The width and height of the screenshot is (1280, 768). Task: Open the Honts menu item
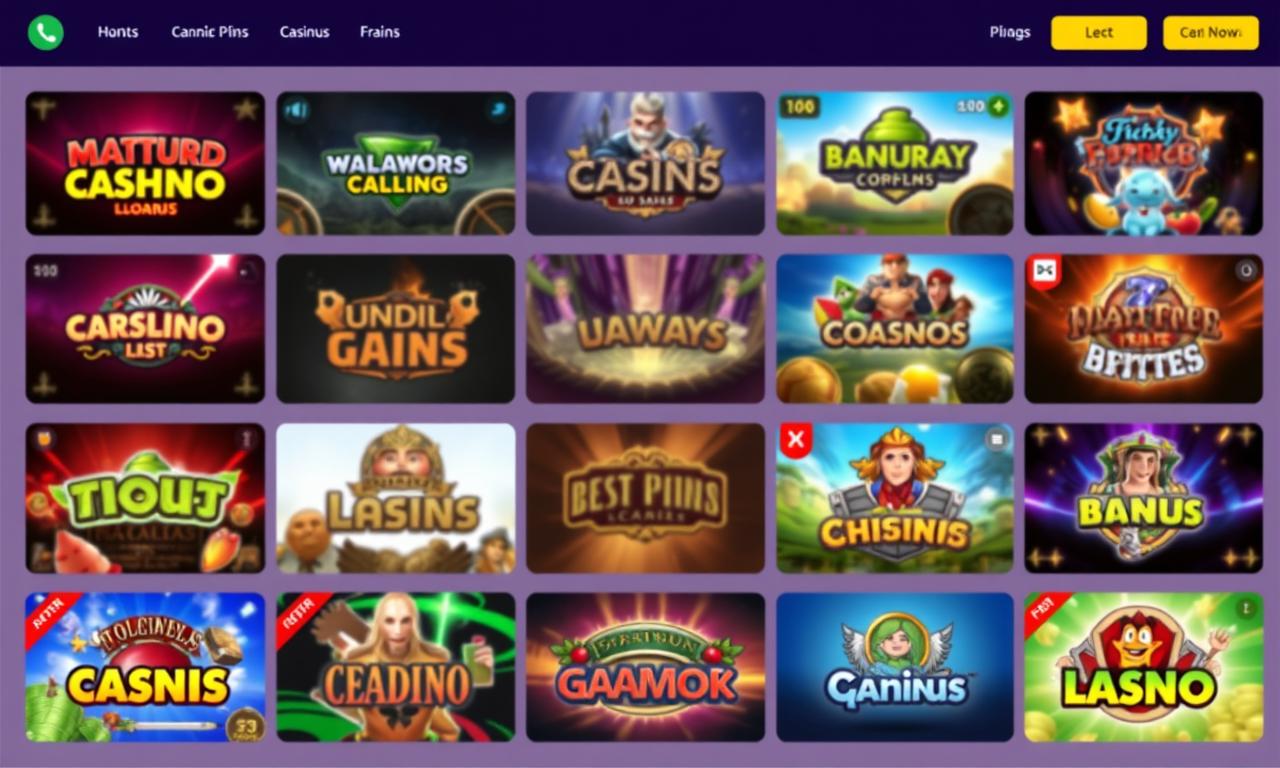(118, 32)
